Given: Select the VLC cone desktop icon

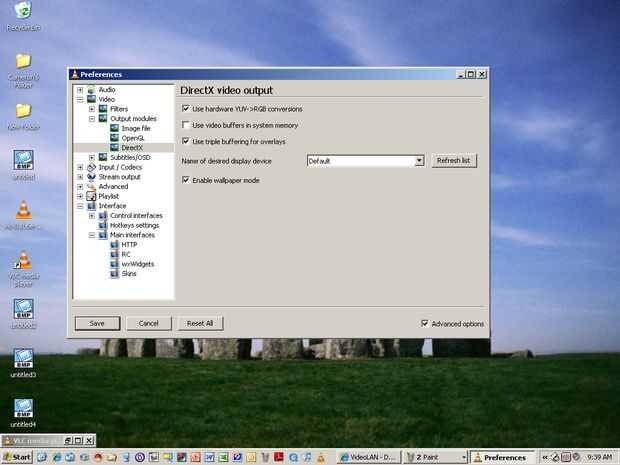Looking at the screenshot, I should click(x=23, y=210).
